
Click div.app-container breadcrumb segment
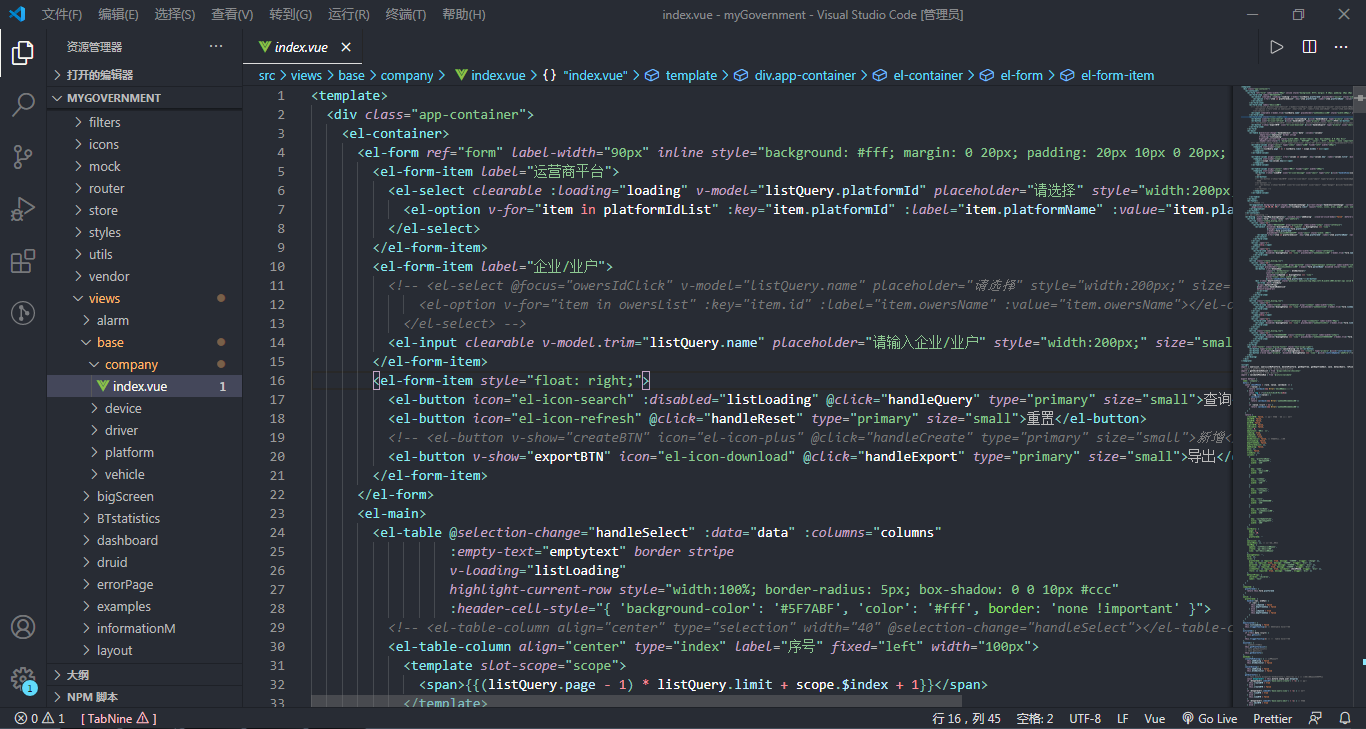pos(795,75)
